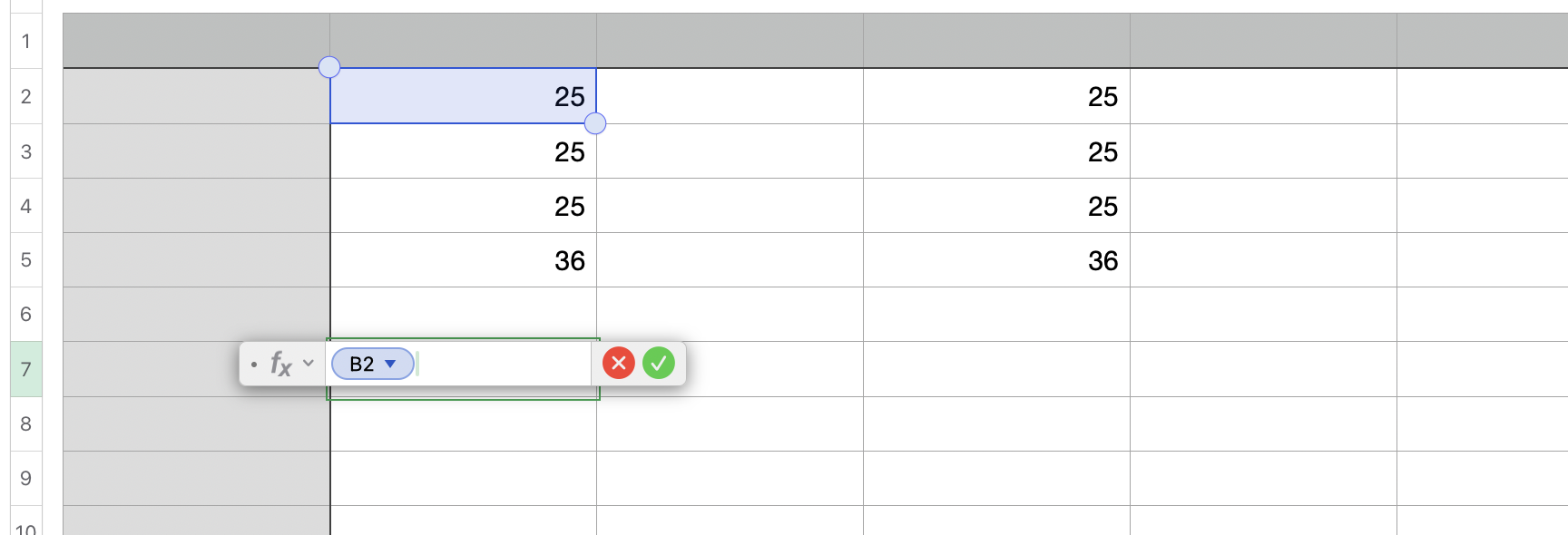1568x535 pixels.
Task: Click the top-left circular selection handle
Action: [329, 67]
